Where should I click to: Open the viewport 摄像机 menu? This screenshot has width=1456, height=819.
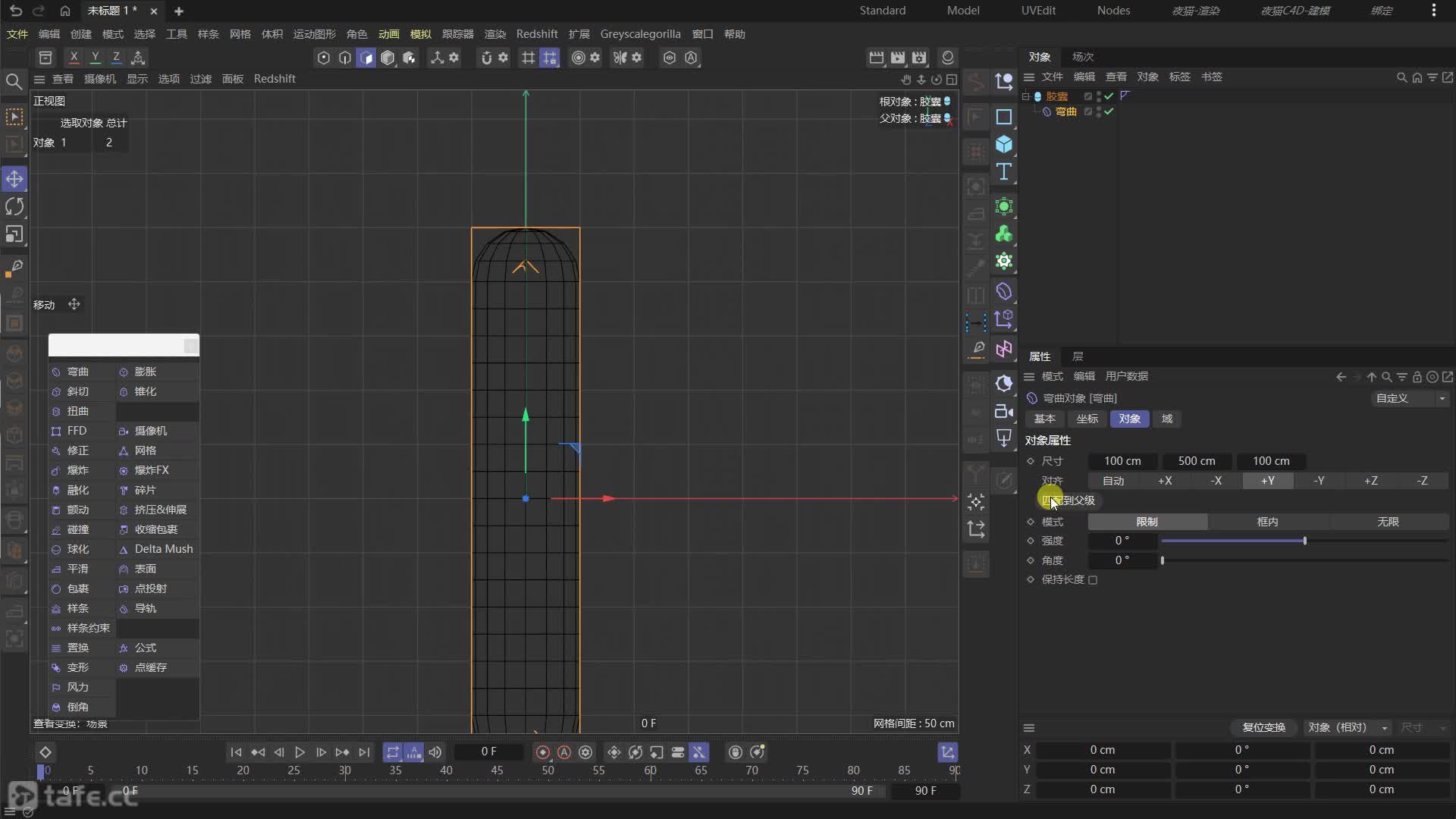point(100,79)
